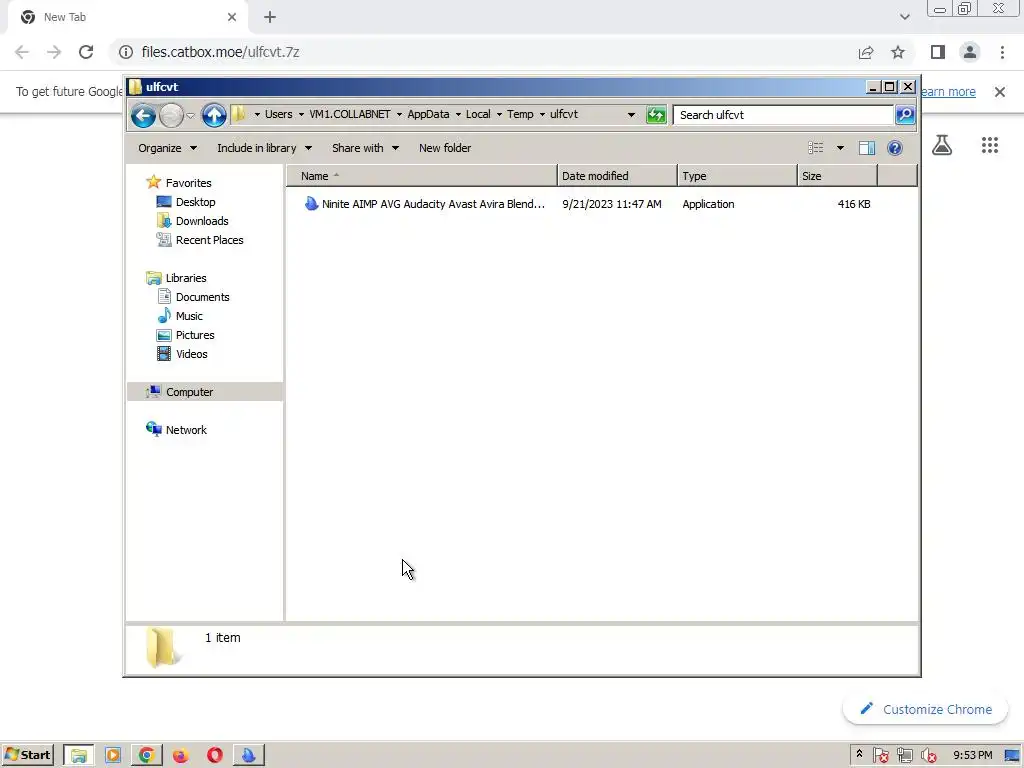
Task: Open Firefox from the taskbar
Action: [x=180, y=756]
